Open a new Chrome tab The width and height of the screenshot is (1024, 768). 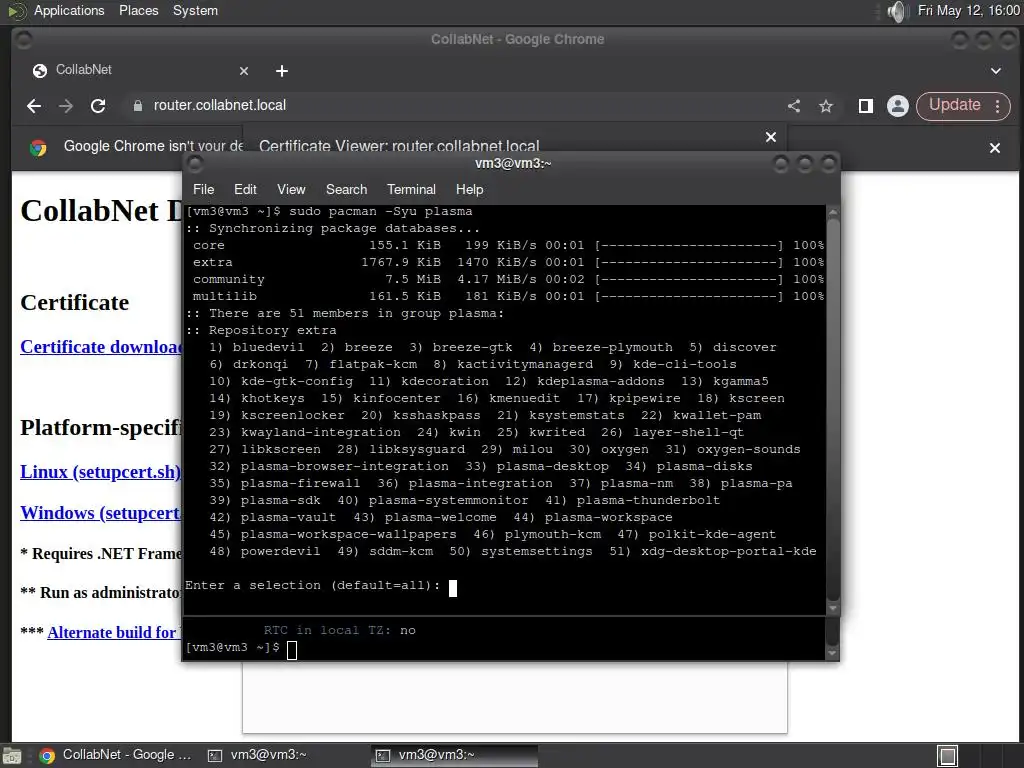click(281, 71)
